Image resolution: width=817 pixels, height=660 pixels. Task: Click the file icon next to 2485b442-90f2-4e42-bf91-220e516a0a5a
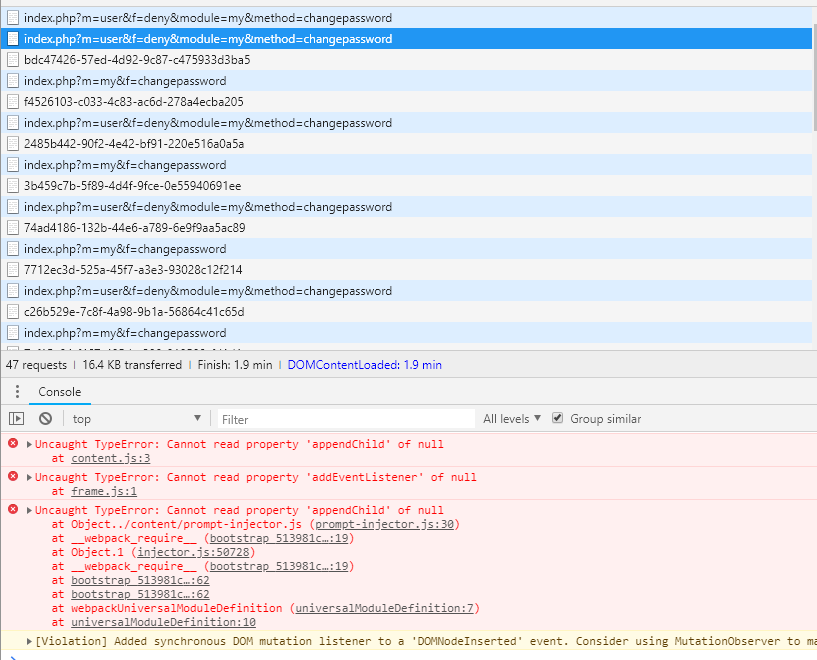(13, 144)
